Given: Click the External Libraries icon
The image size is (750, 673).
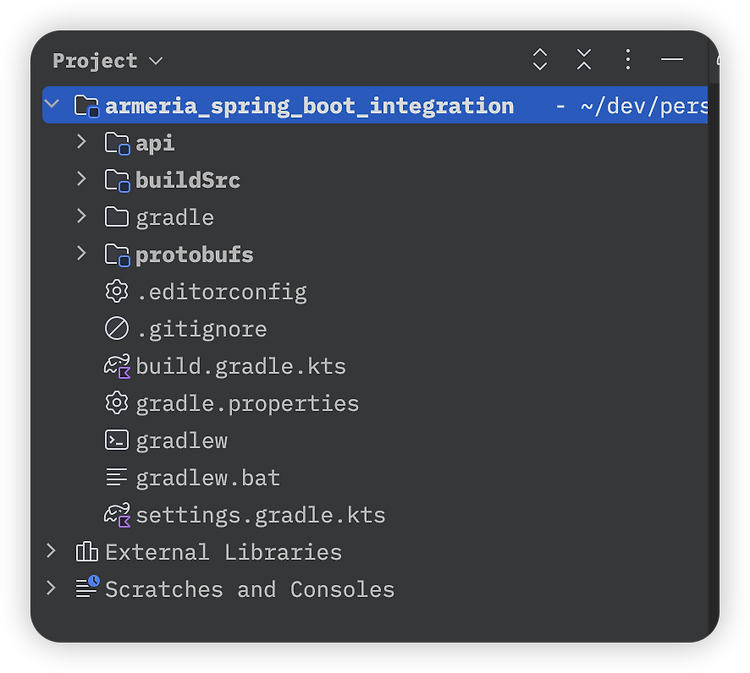Looking at the screenshot, I should point(87,552).
